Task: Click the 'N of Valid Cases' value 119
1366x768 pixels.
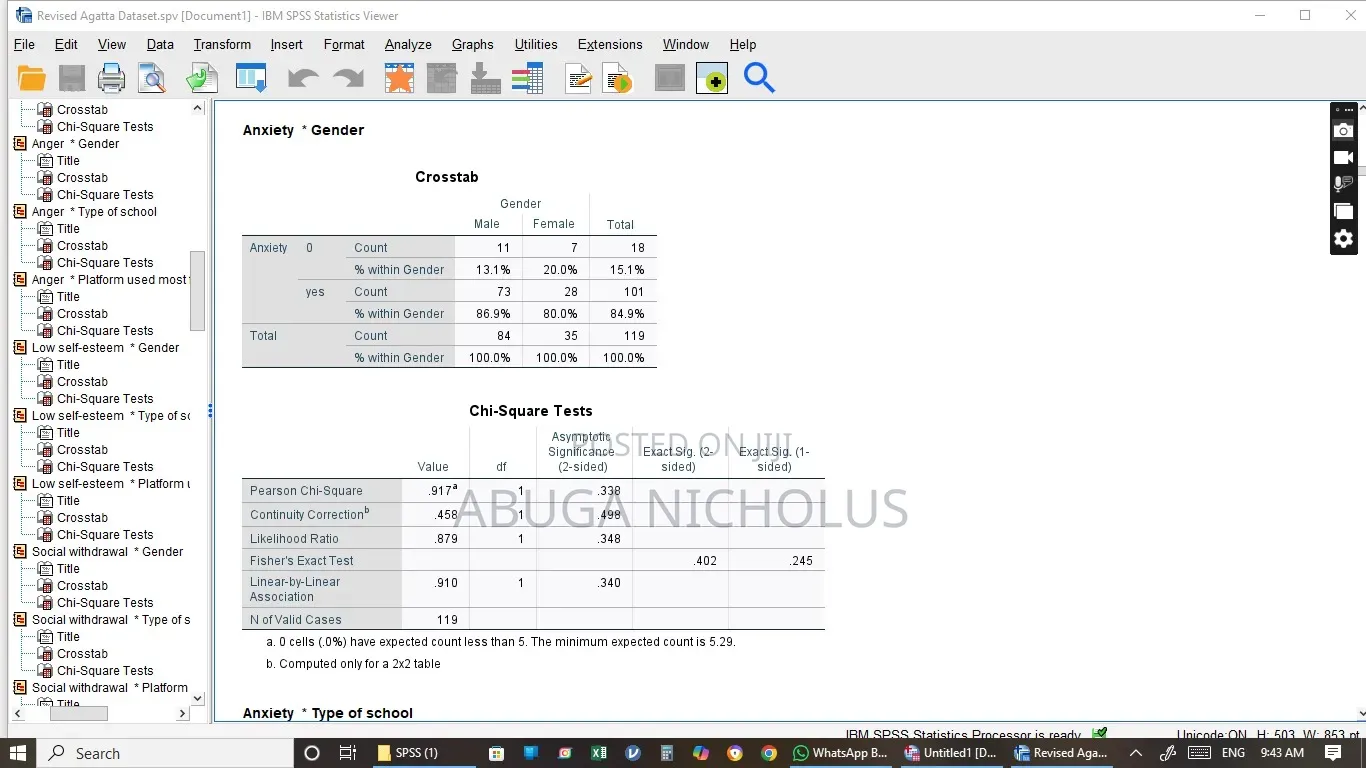Action: (447, 620)
